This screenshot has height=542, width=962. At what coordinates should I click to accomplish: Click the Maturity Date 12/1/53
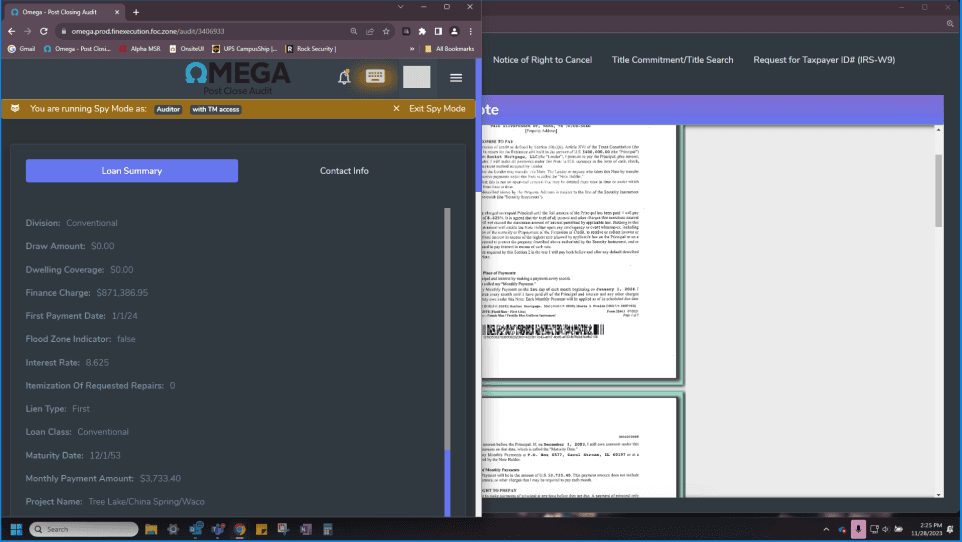(105, 455)
